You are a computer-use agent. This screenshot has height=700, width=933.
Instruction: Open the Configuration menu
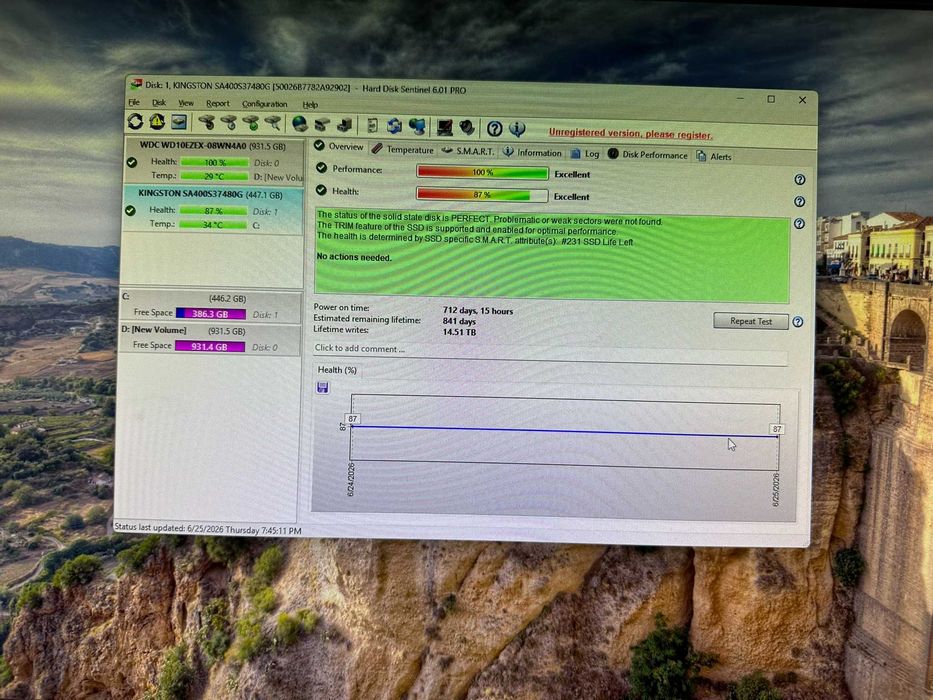(x=264, y=104)
